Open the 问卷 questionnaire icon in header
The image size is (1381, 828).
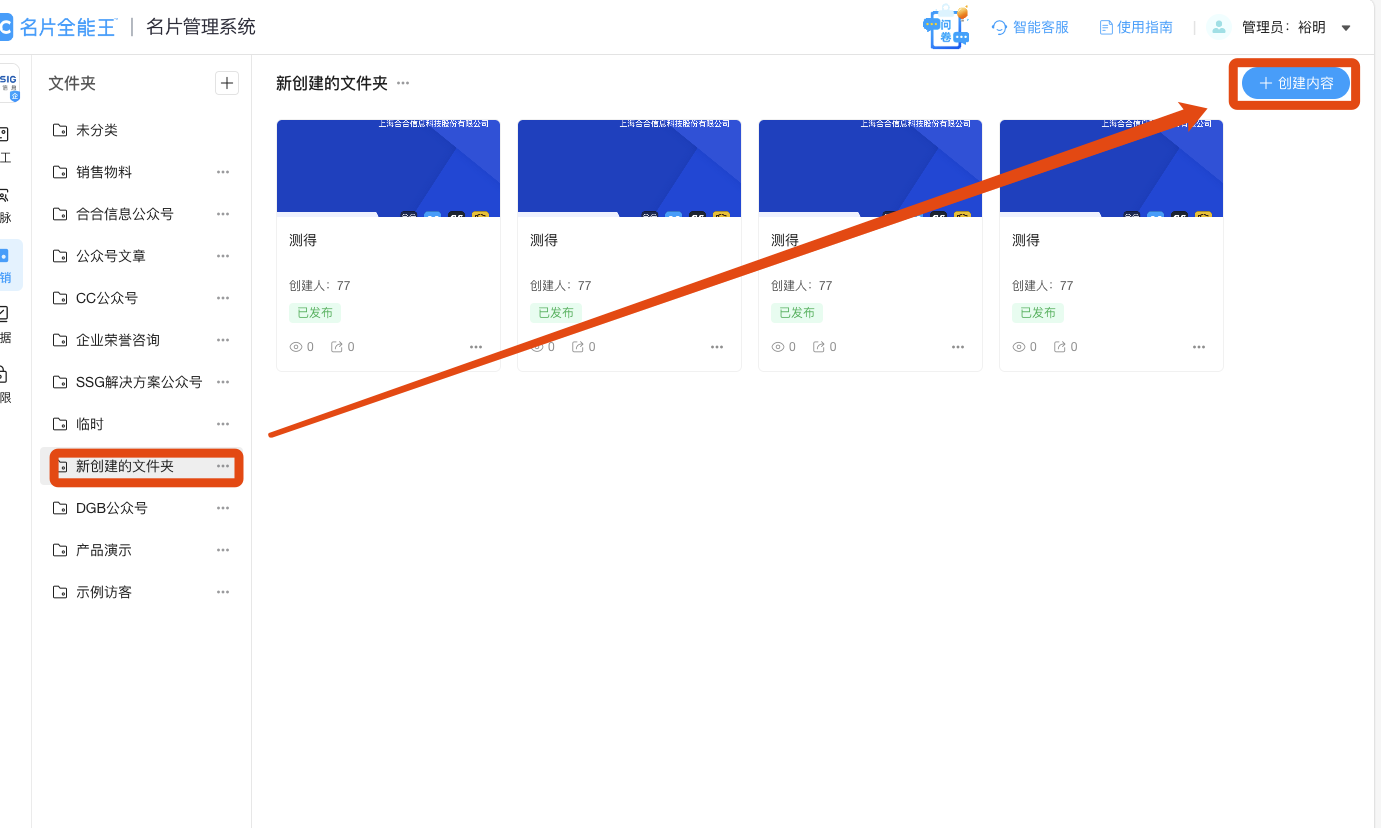(946, 27)
